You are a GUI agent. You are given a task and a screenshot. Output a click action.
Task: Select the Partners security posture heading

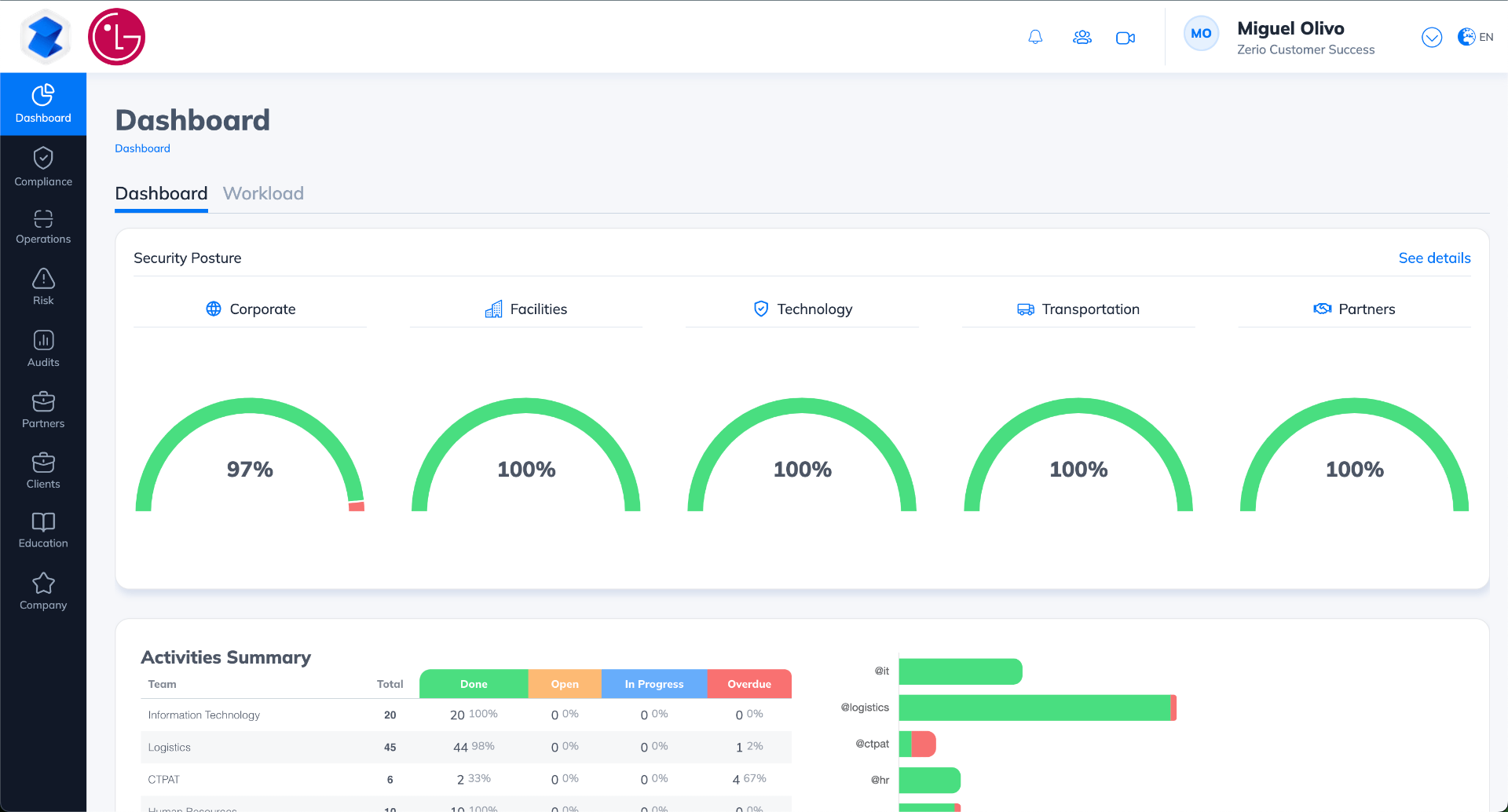(1355, 309)
